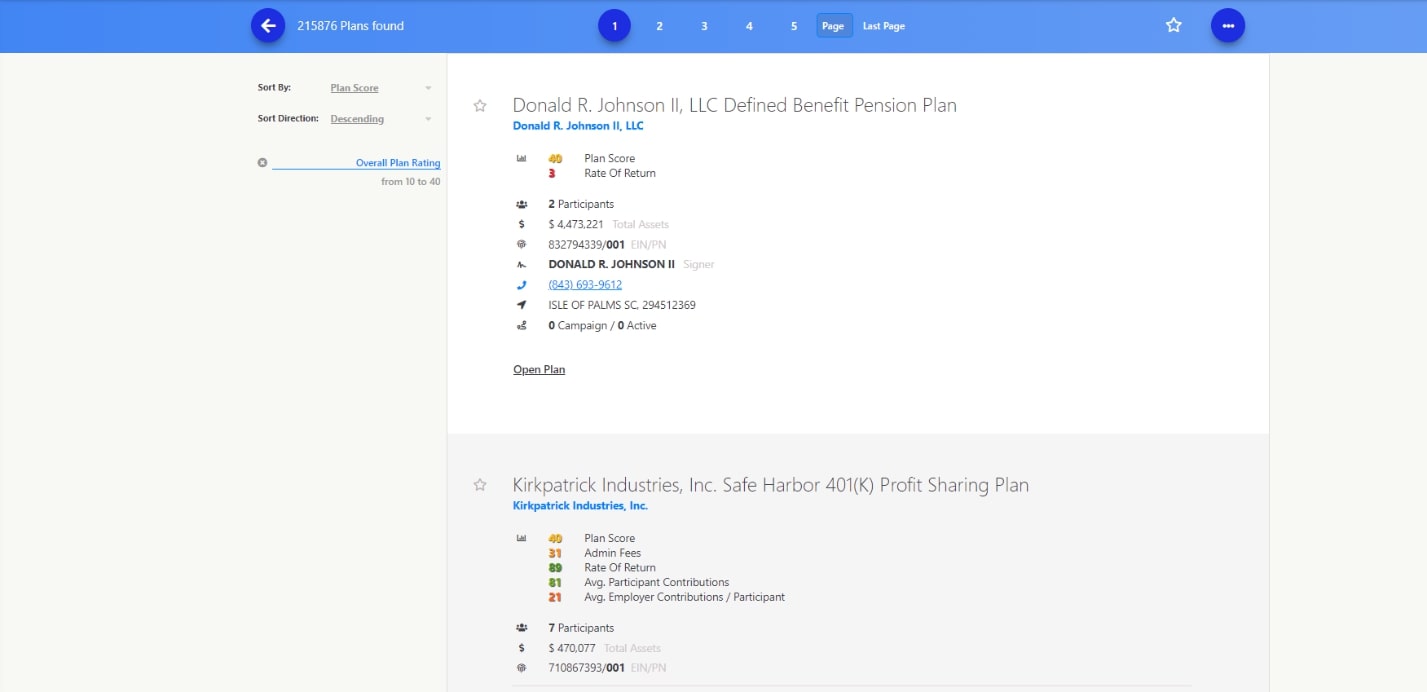Screen dimensions: 1427x692
Task: Click the back arrow button
Action: tap(268, 26)
